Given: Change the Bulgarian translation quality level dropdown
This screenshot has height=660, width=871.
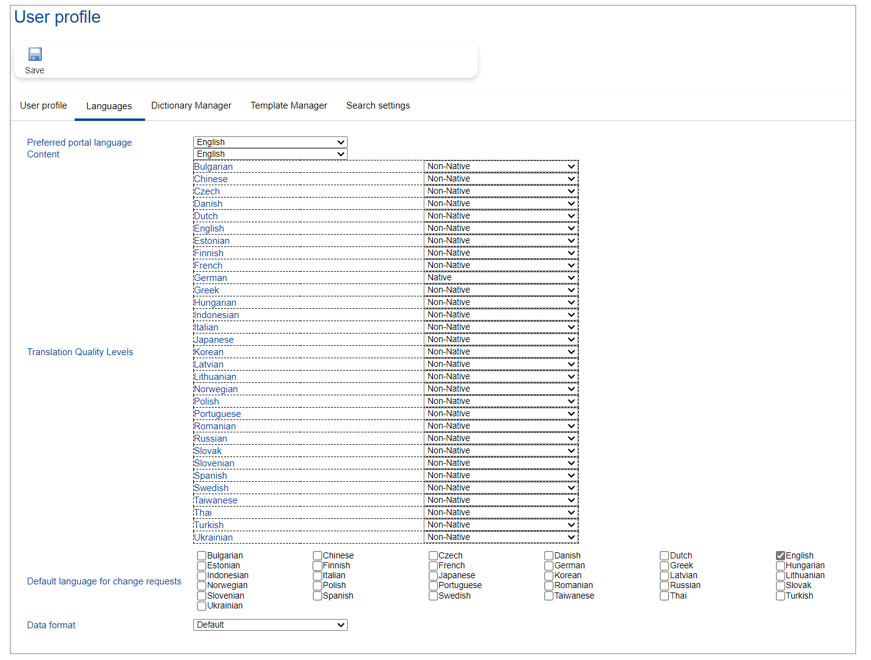Looking at the screenshot, I should click(501, 167).
